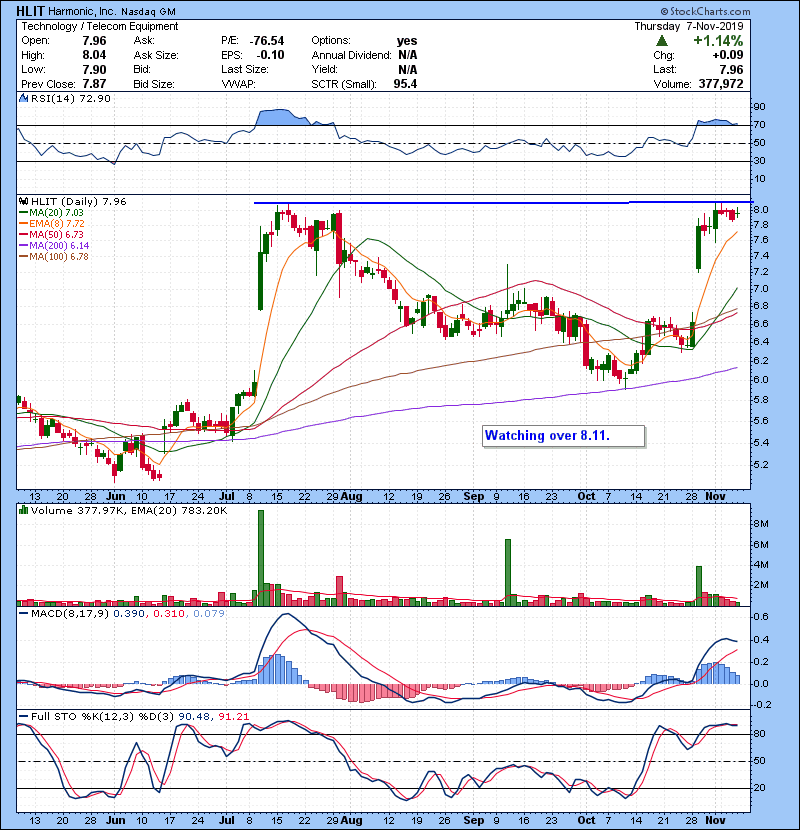Click the Nov label on bottom axis
Viewport: 800px width, 830px height.
coord(715,820)
